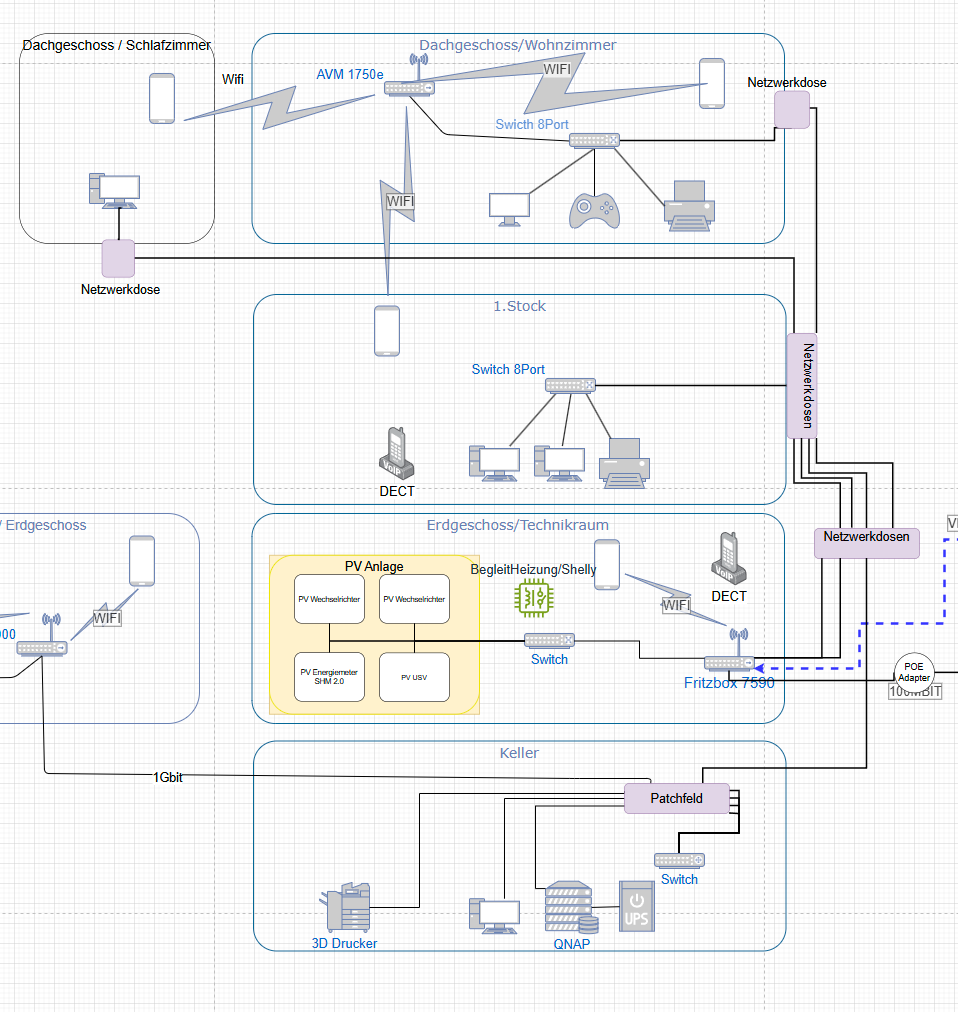Select the game controller icon

click(595, 210)
